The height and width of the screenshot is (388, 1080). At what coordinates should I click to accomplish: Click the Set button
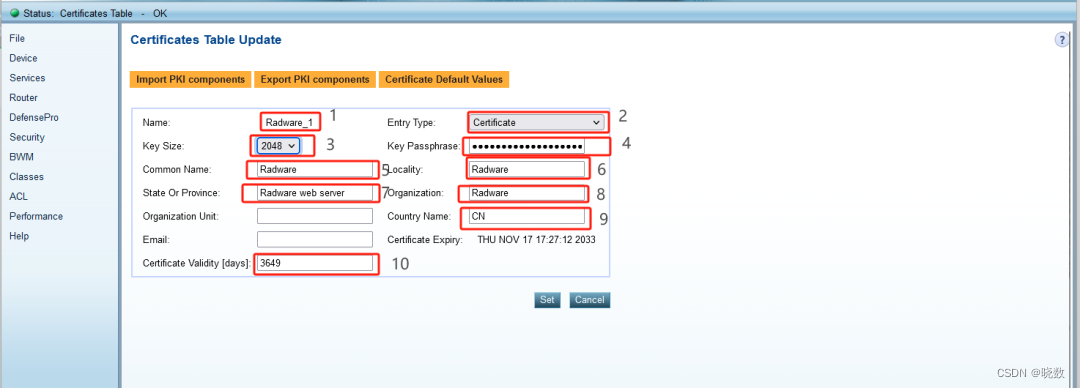click(547, 300)
